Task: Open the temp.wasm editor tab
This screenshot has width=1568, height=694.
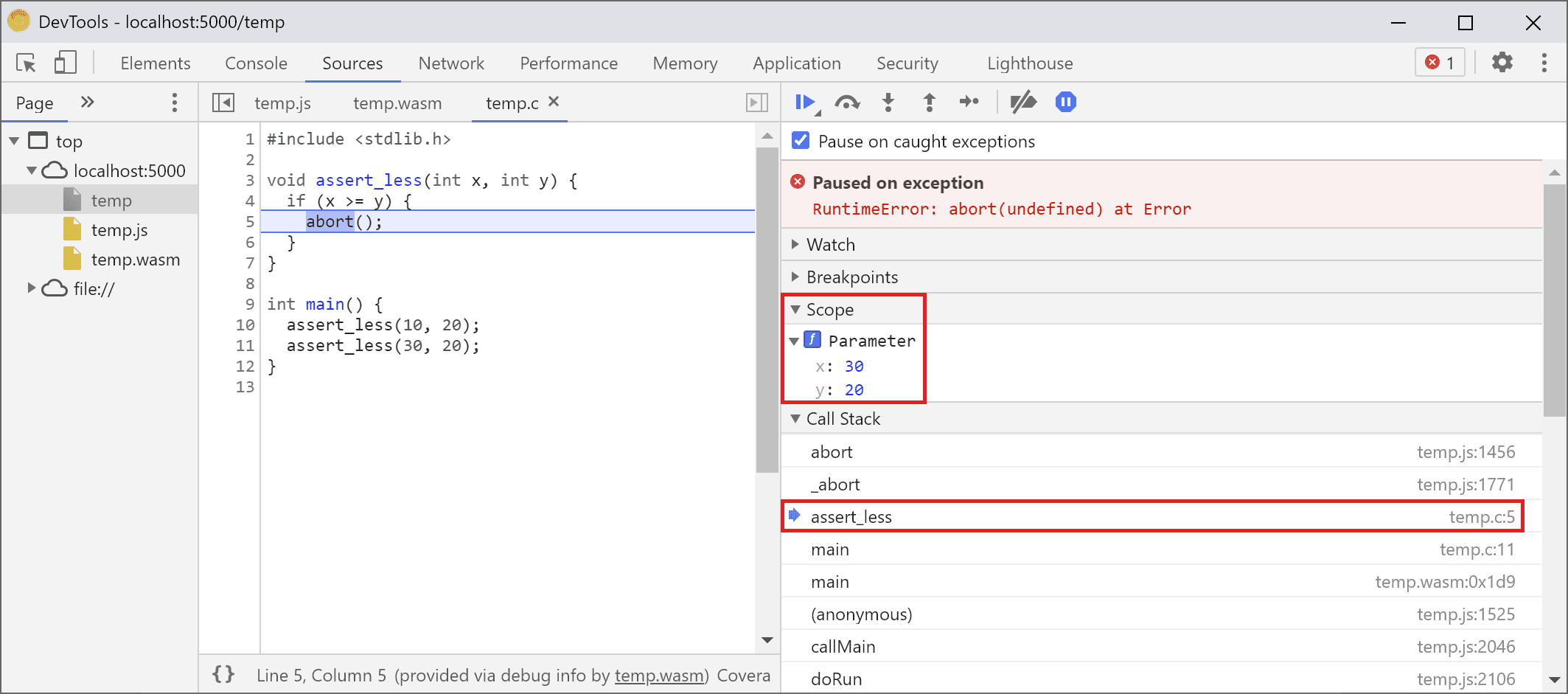Action: (x=397, y=103)
